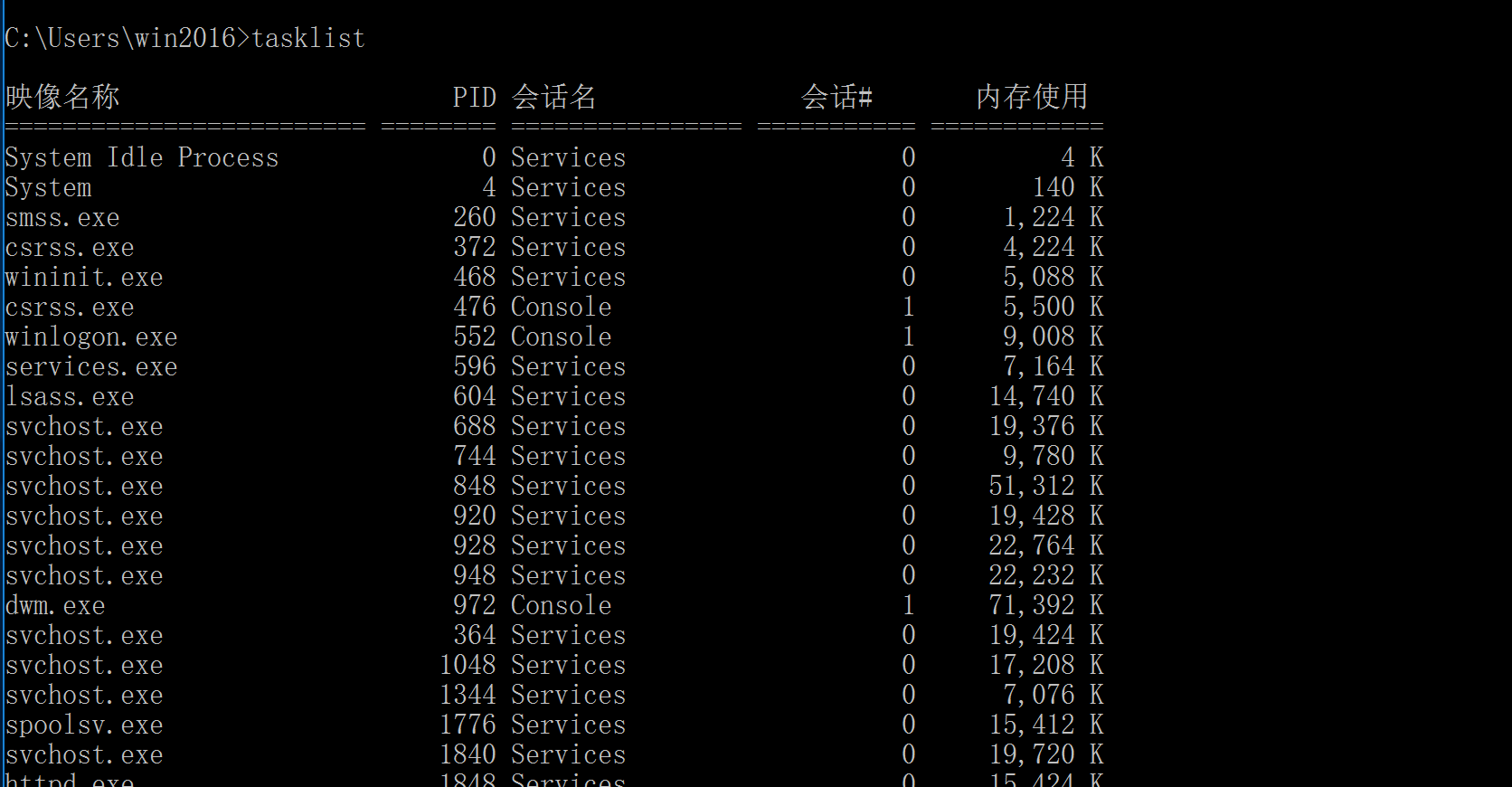Click PID 1840 for svchost.exe
Viewport: 1512px width, 787px height.
tap(468, 754)
